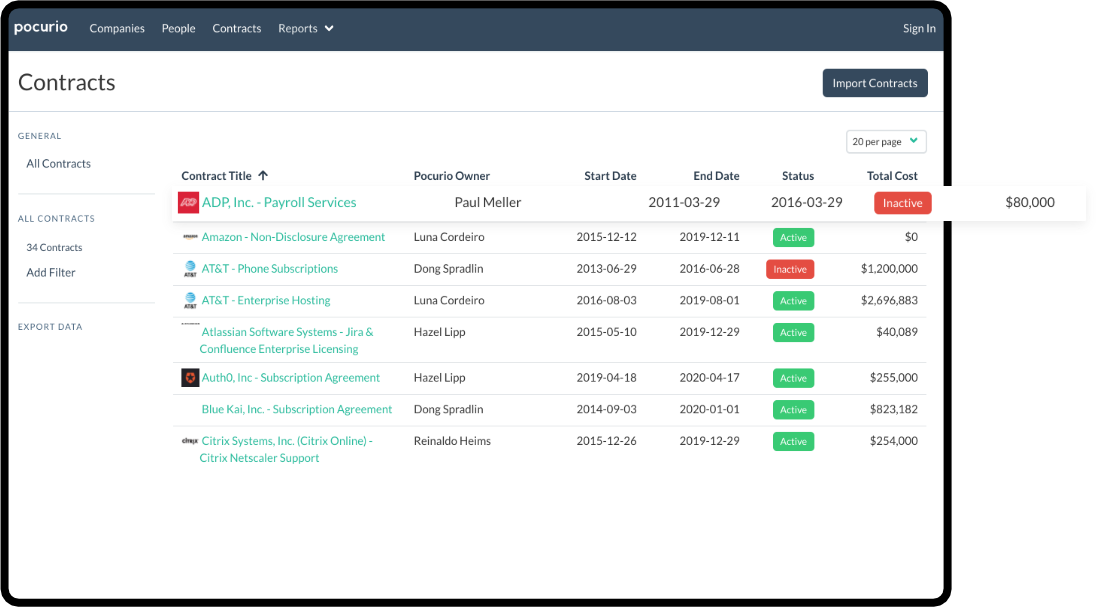The width and height of the screenshot is (1096, 607).
Task: Click end date 2019-08-01
Action: click(x=709, y=300)
